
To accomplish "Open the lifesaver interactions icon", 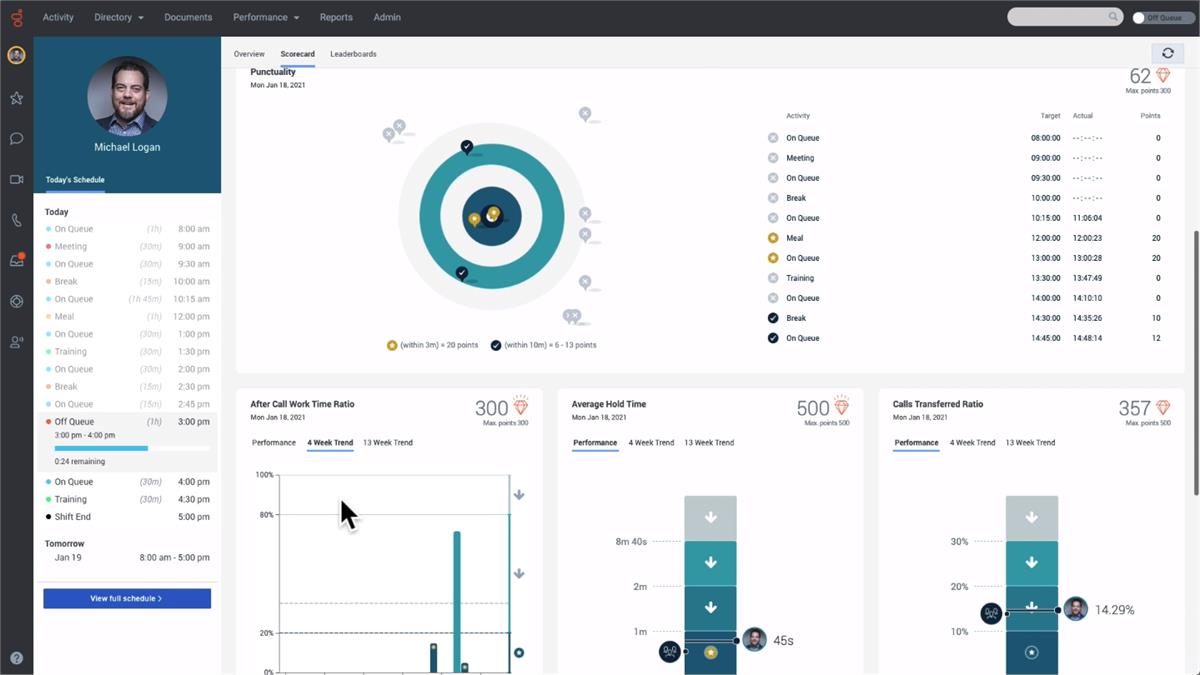I will [16, 301].
